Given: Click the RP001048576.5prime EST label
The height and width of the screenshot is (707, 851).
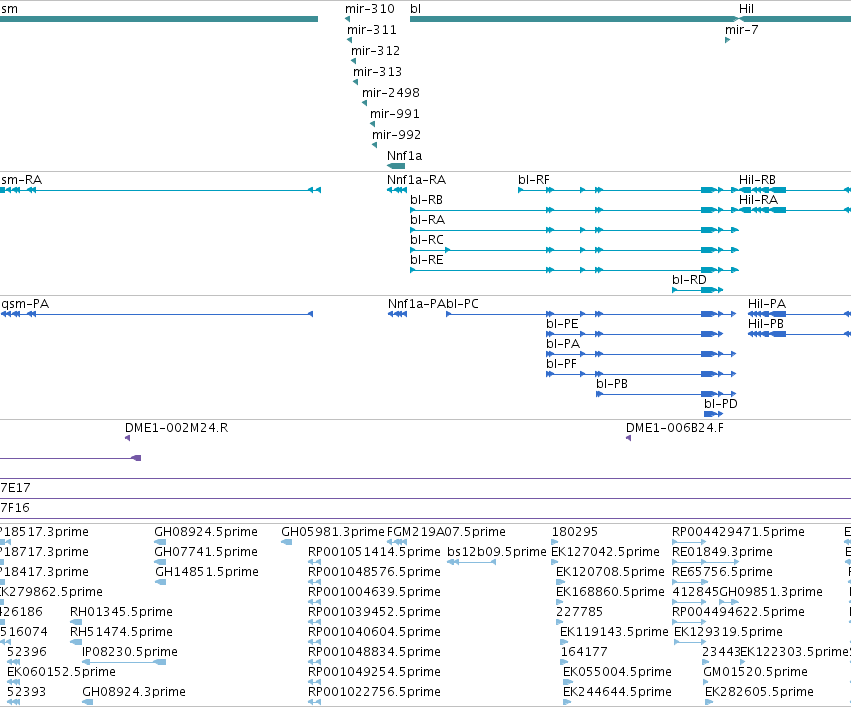Looking at the screenshot, I should [x=374, y=572].
